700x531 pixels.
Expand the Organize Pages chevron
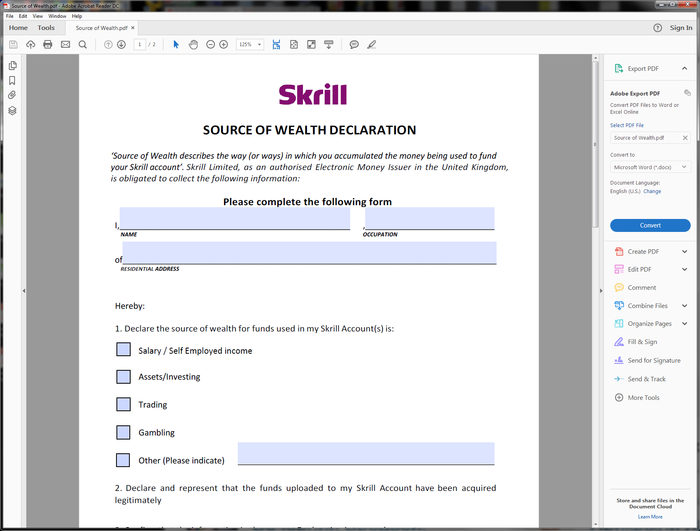(684, 323)
